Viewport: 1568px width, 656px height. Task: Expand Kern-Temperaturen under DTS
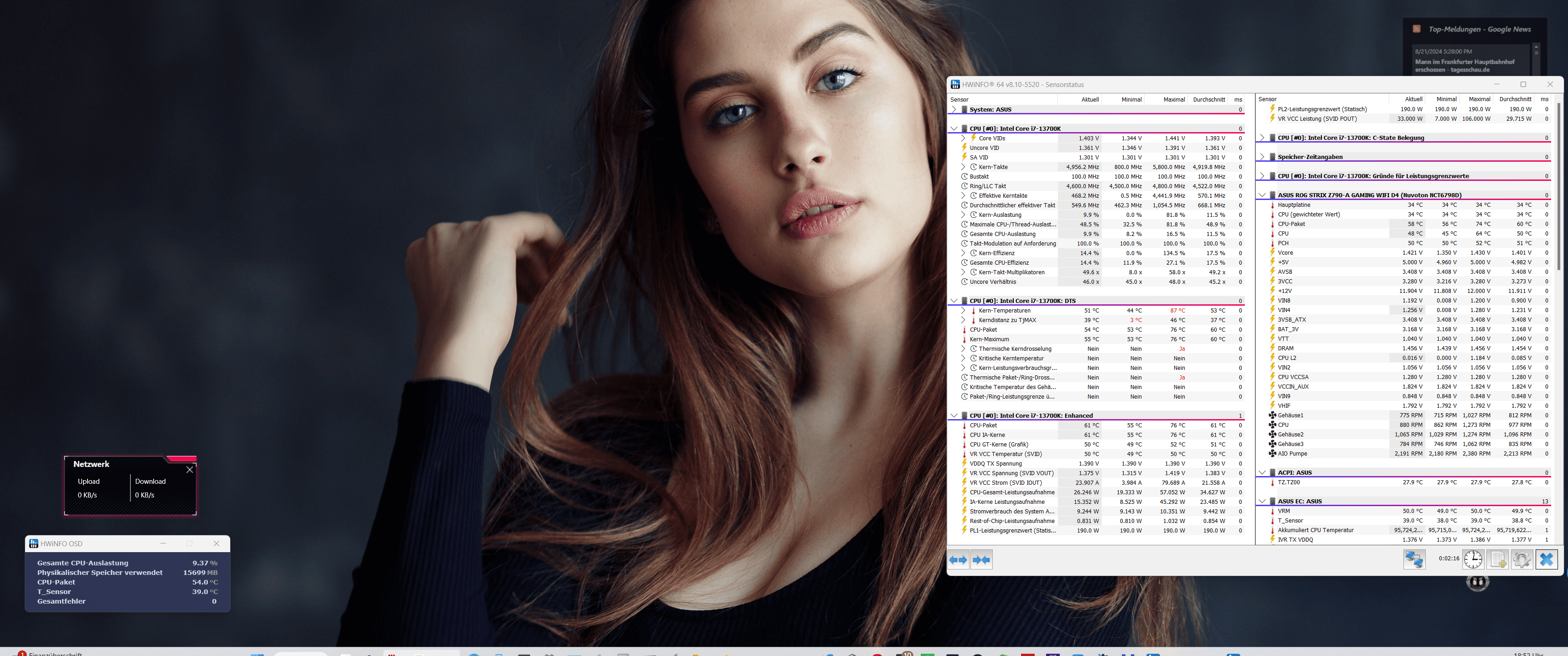963,310
